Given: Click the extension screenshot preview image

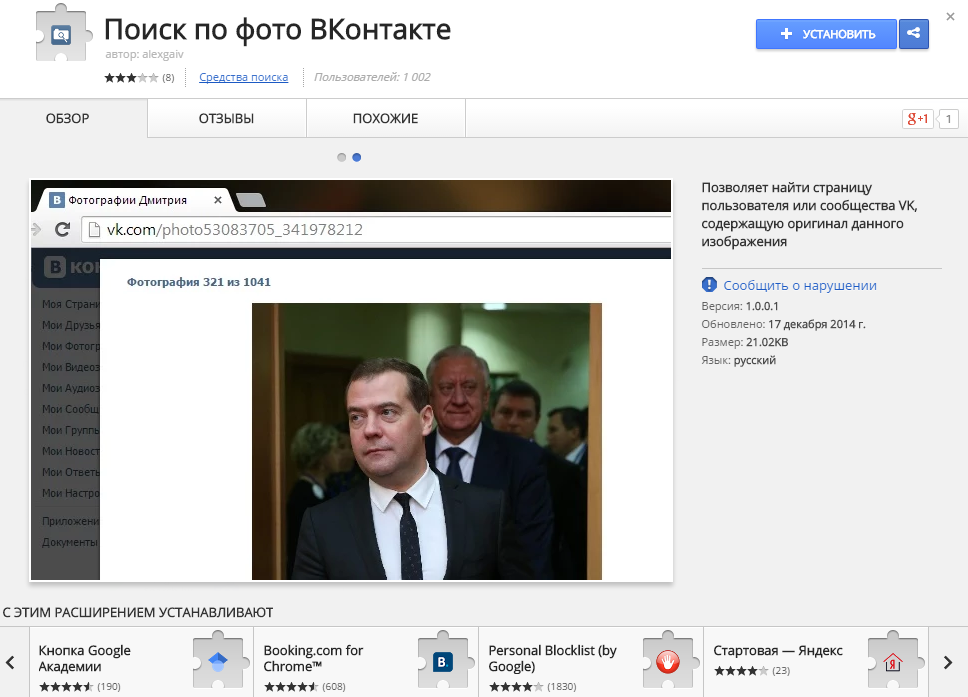Looking at the screenshot, I should click(x=351, y=380).
